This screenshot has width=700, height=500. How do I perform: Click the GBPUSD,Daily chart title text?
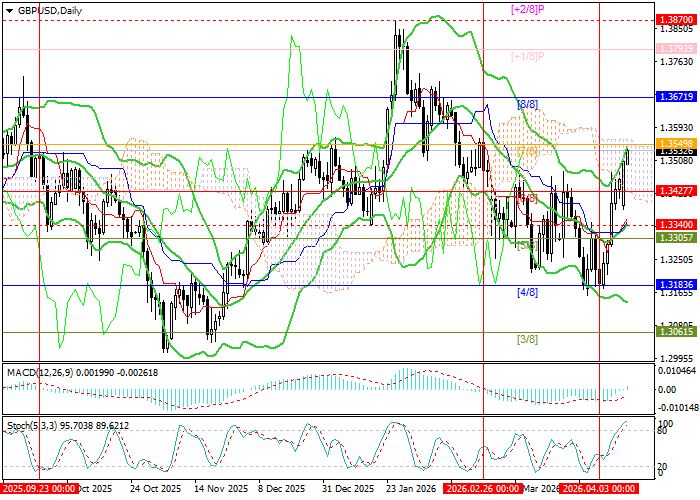click(x=50, y=11)
